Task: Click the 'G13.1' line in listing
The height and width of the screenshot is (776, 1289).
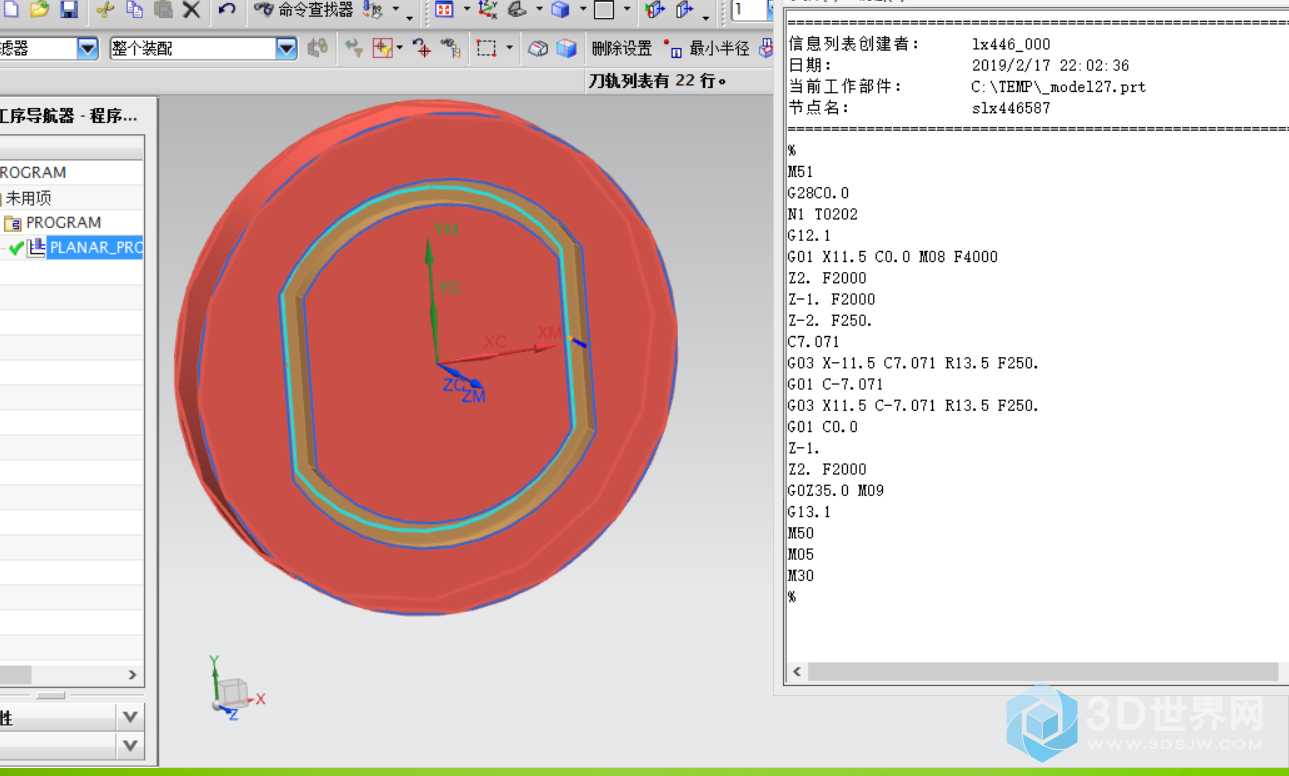Action: click(x=809, y=511)
